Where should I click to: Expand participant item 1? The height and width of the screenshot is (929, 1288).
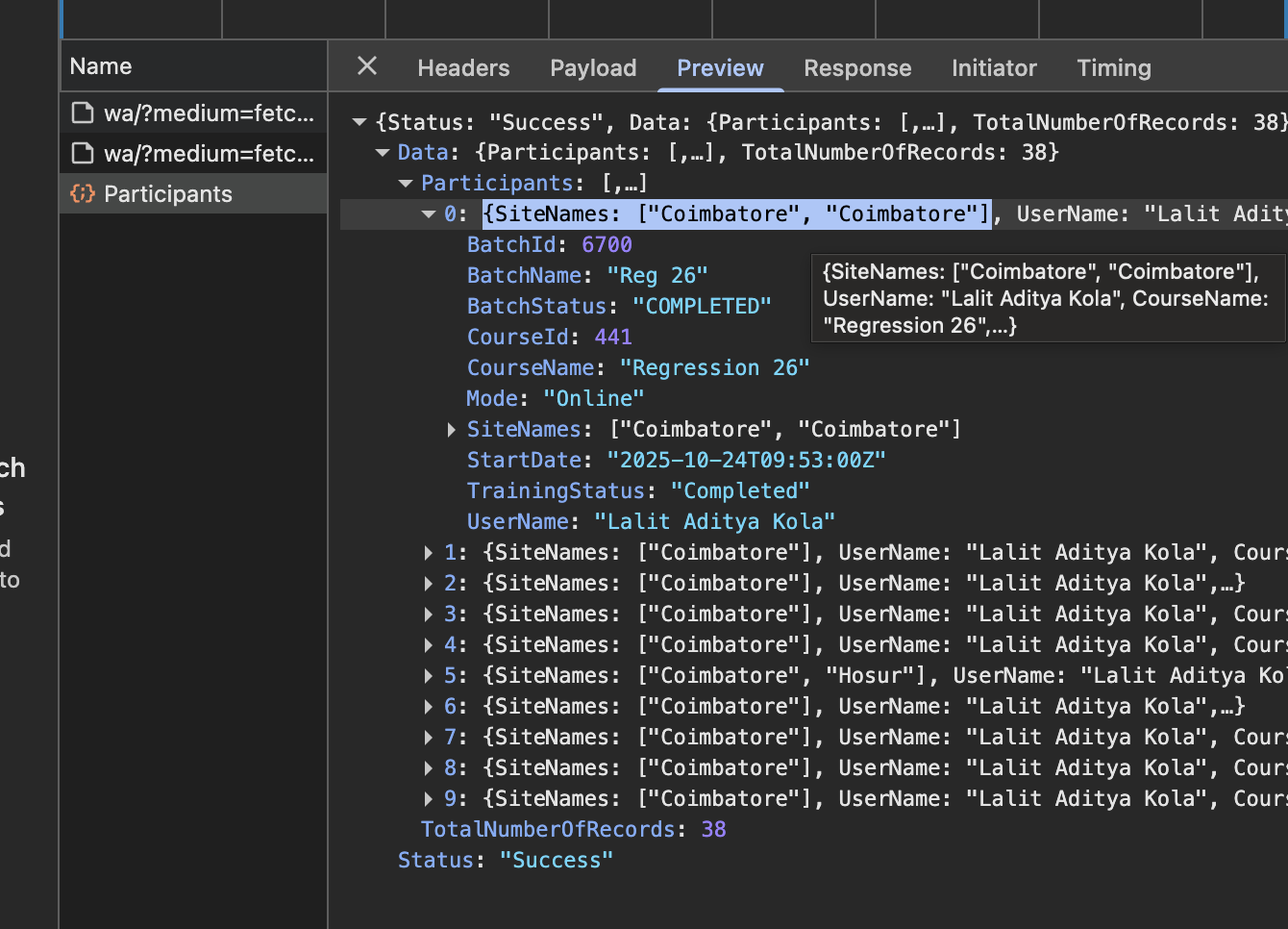429,553
